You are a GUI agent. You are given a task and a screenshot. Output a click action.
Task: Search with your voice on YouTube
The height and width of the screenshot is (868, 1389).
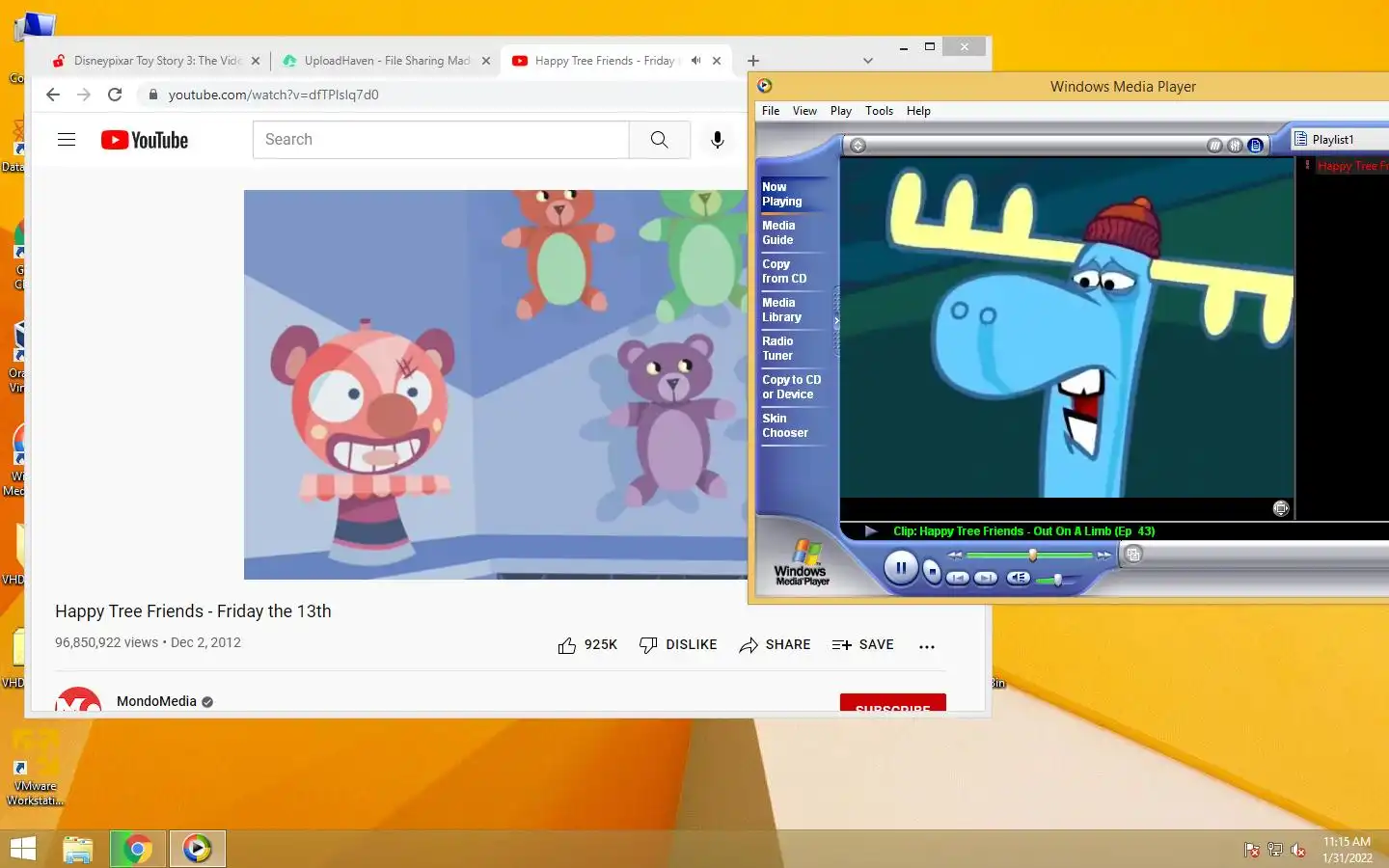point(718,140)
